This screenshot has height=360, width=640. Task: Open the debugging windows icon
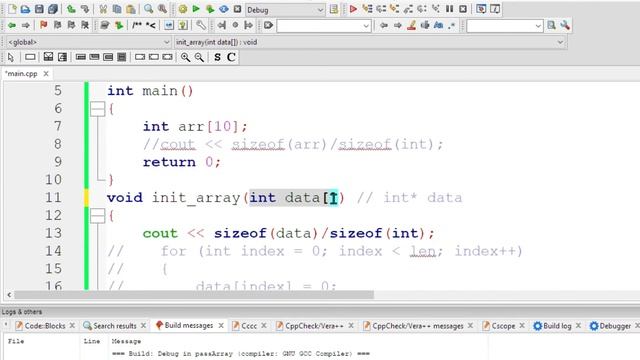pos(481,9)
